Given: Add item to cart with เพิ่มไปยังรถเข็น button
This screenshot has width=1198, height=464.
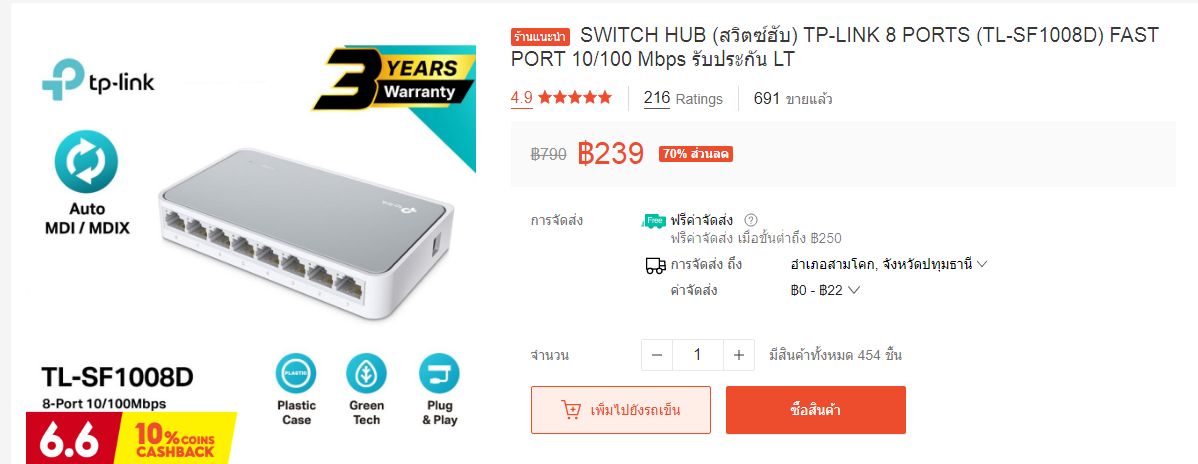Looking at the screenshot, I should [x=620, y=410].
